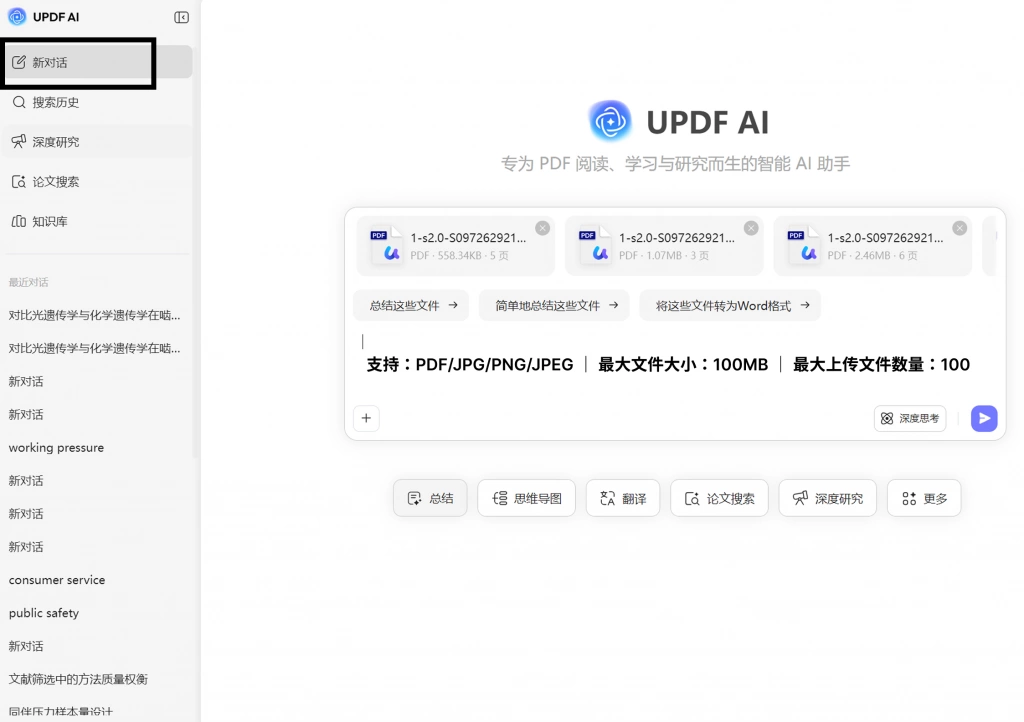
Task: Open second 对比光遗传学与化学遗传学 conversation
Action: [x=97, y=349]
